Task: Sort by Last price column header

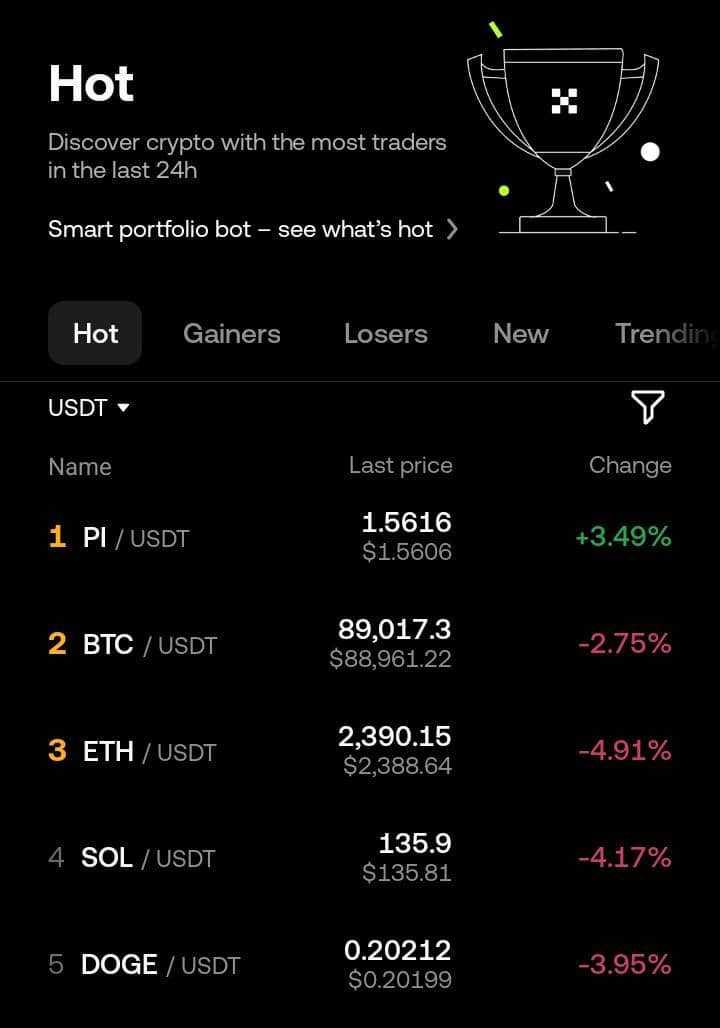Action: coord(400,465)
